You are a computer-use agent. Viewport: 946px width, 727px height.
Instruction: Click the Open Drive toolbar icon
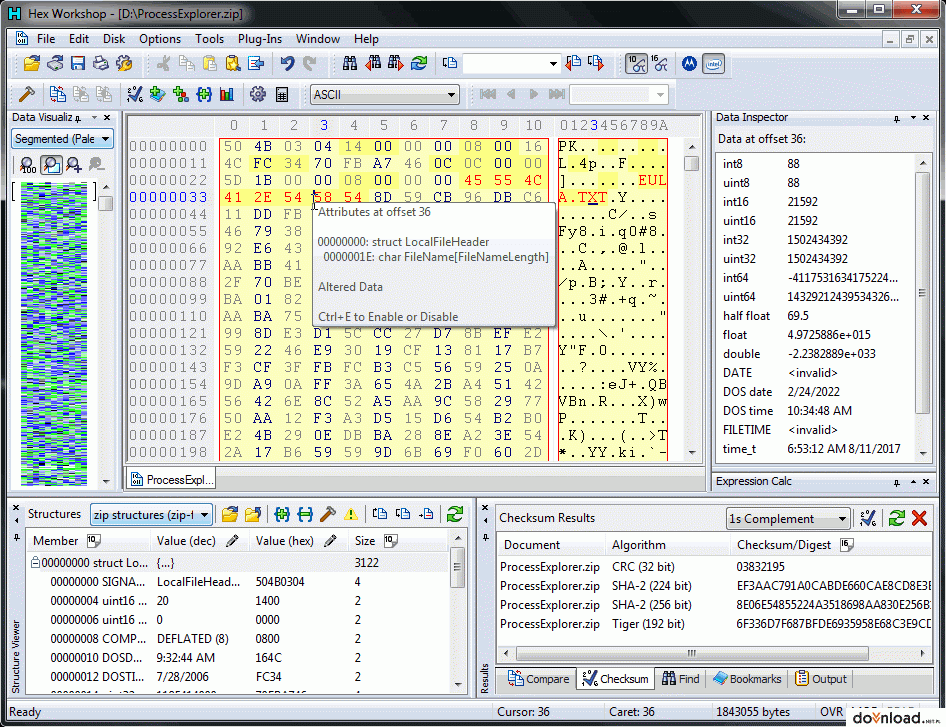55,63
